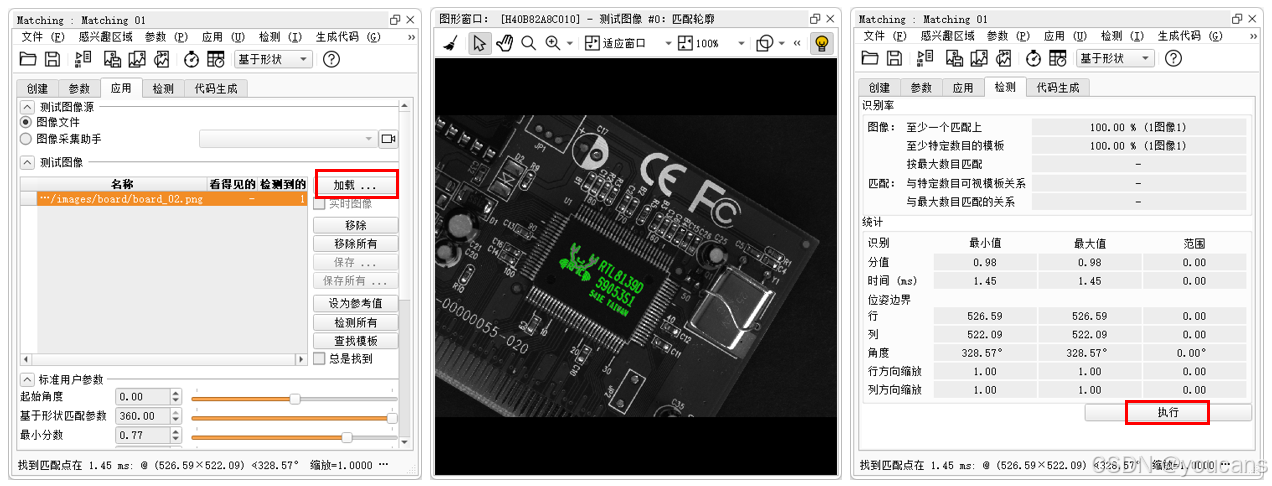Click load model parameters icon in left window
Viewport: 1272px width, 486px height.
pos(84,59)
